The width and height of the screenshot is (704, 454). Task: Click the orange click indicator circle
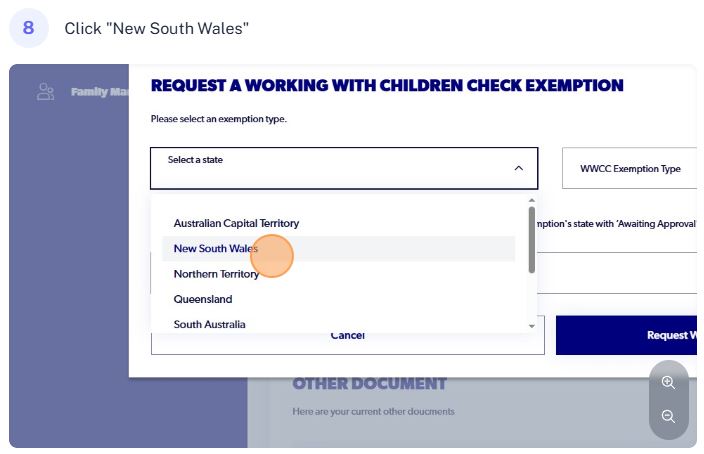pyautogui.click(x=272, y=256)
